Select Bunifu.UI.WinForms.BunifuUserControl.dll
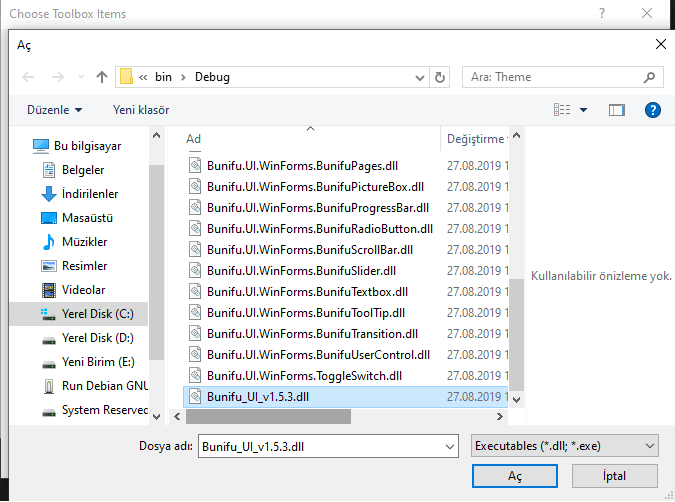 318,355
